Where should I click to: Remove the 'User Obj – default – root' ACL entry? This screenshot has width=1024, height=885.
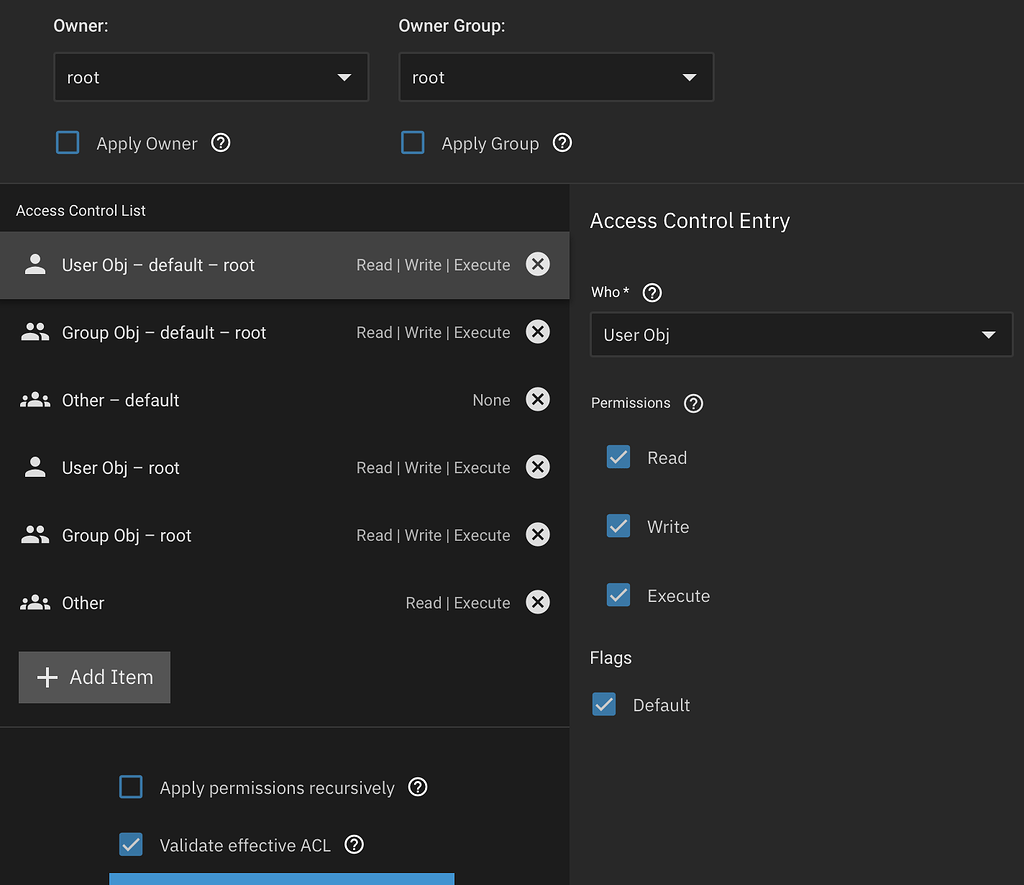click(x=538, y=265)
